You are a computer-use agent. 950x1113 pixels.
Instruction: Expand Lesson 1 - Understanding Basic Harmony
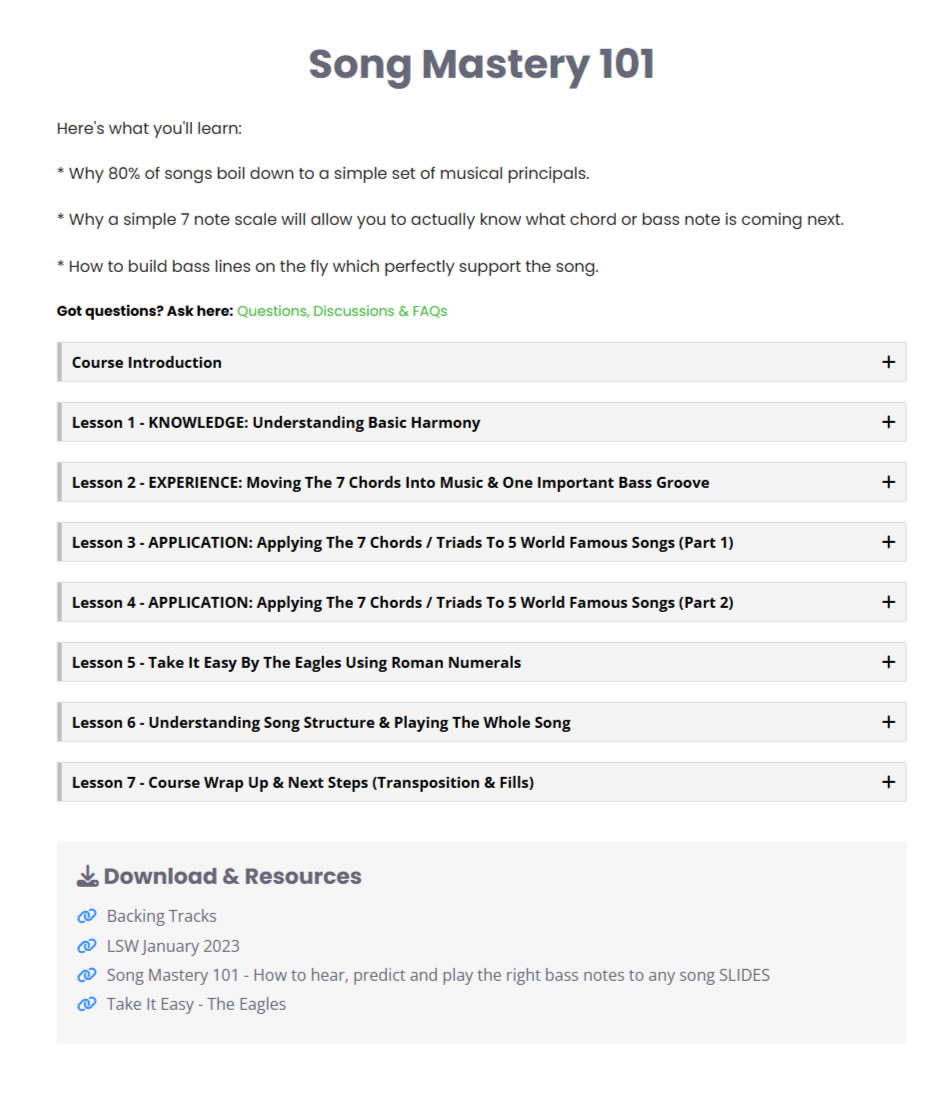click(x=480, y=422)
